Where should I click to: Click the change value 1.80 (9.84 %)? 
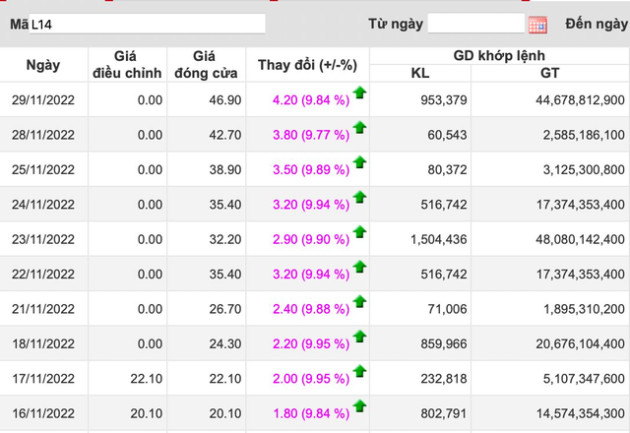click(x=311, y=413)
